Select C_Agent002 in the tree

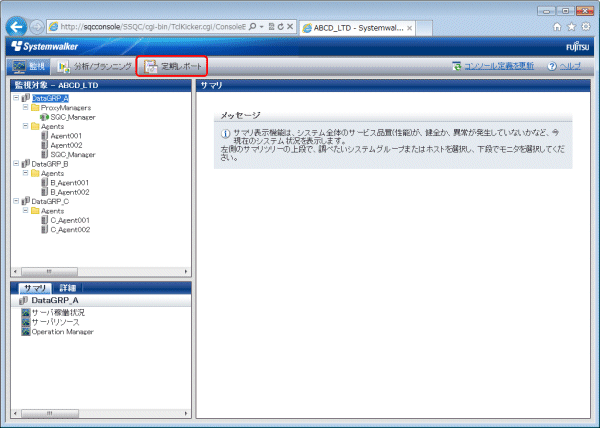(x=70, y=229)
